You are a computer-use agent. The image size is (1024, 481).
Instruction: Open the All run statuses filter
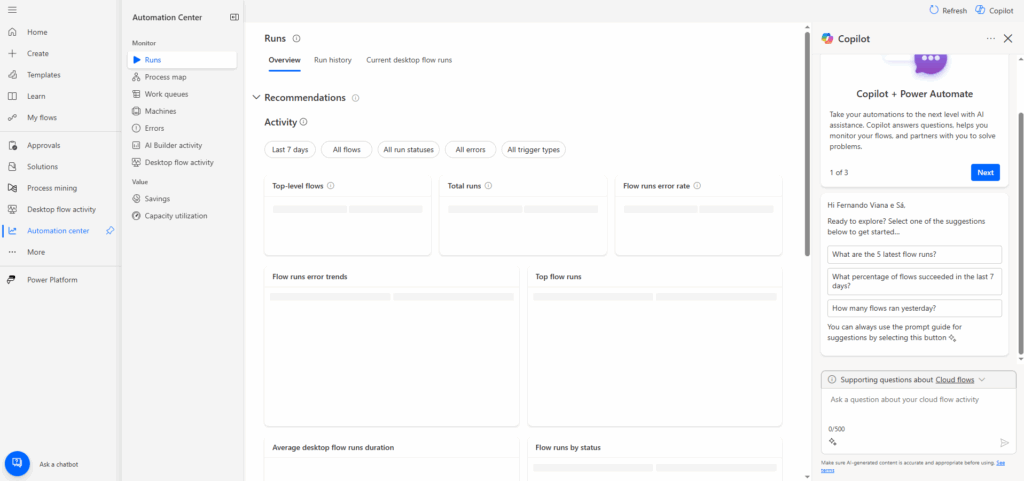coord(408,150)
